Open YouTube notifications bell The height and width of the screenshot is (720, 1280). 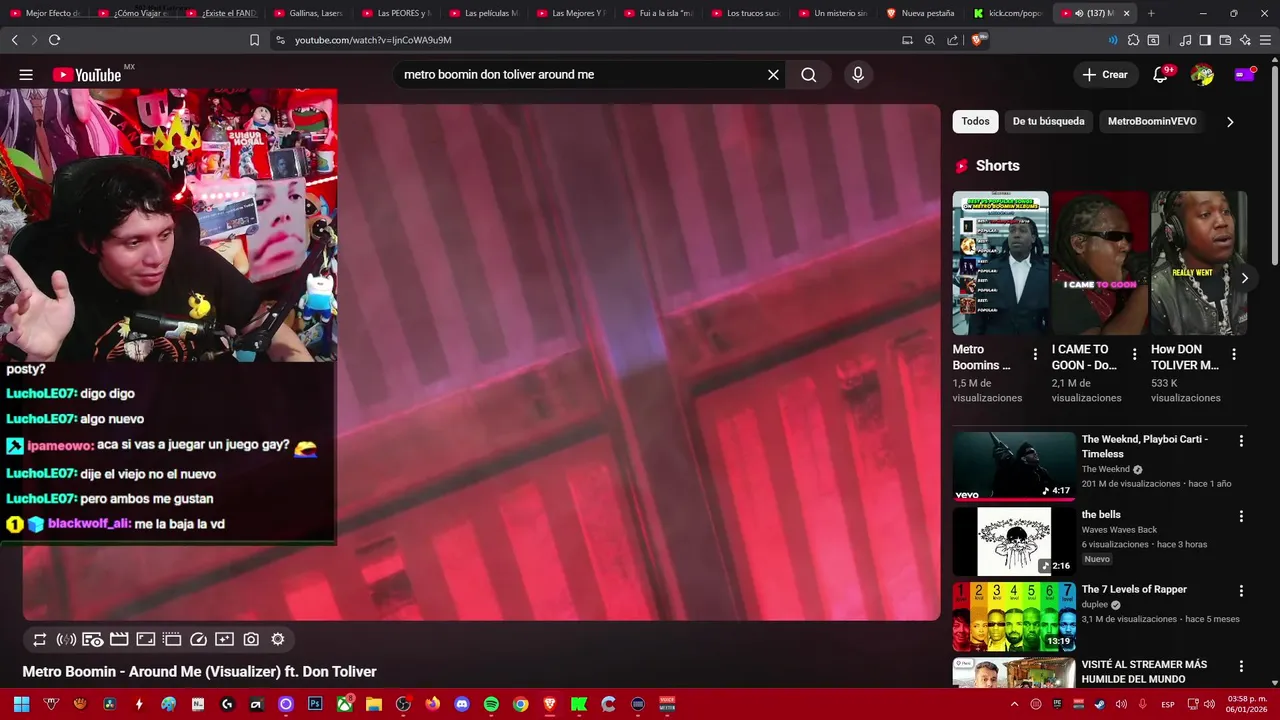coord(1161,75)
